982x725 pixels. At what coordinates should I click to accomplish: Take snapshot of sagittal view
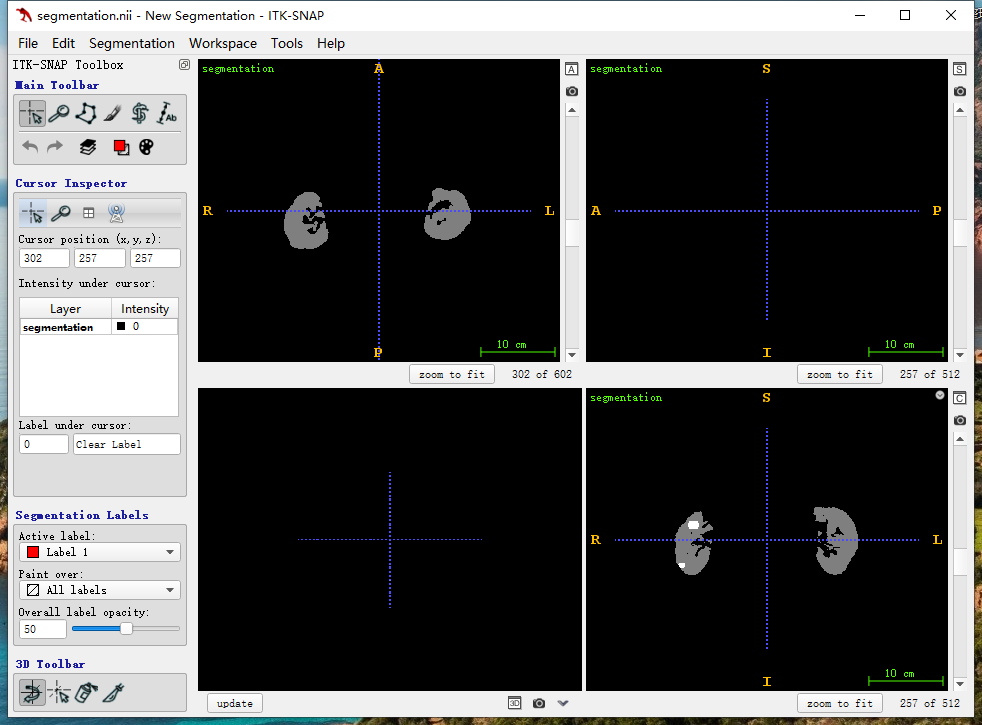pyautogui.click(x=959, y=91)
